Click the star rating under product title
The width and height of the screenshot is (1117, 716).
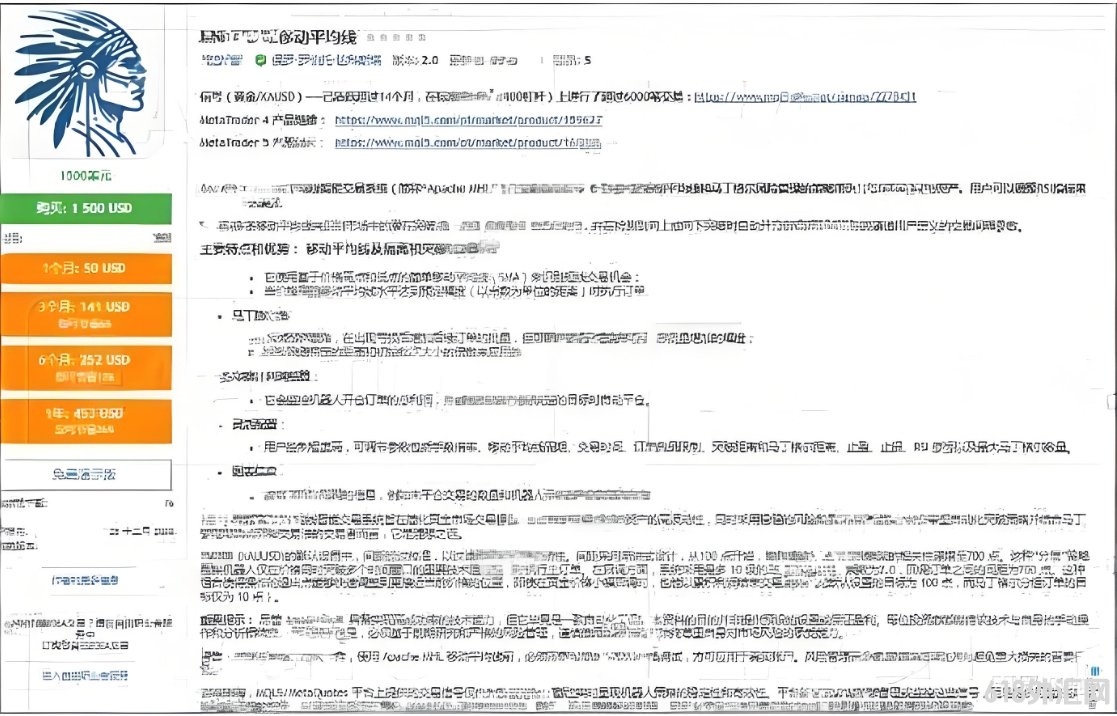[398, 36]
